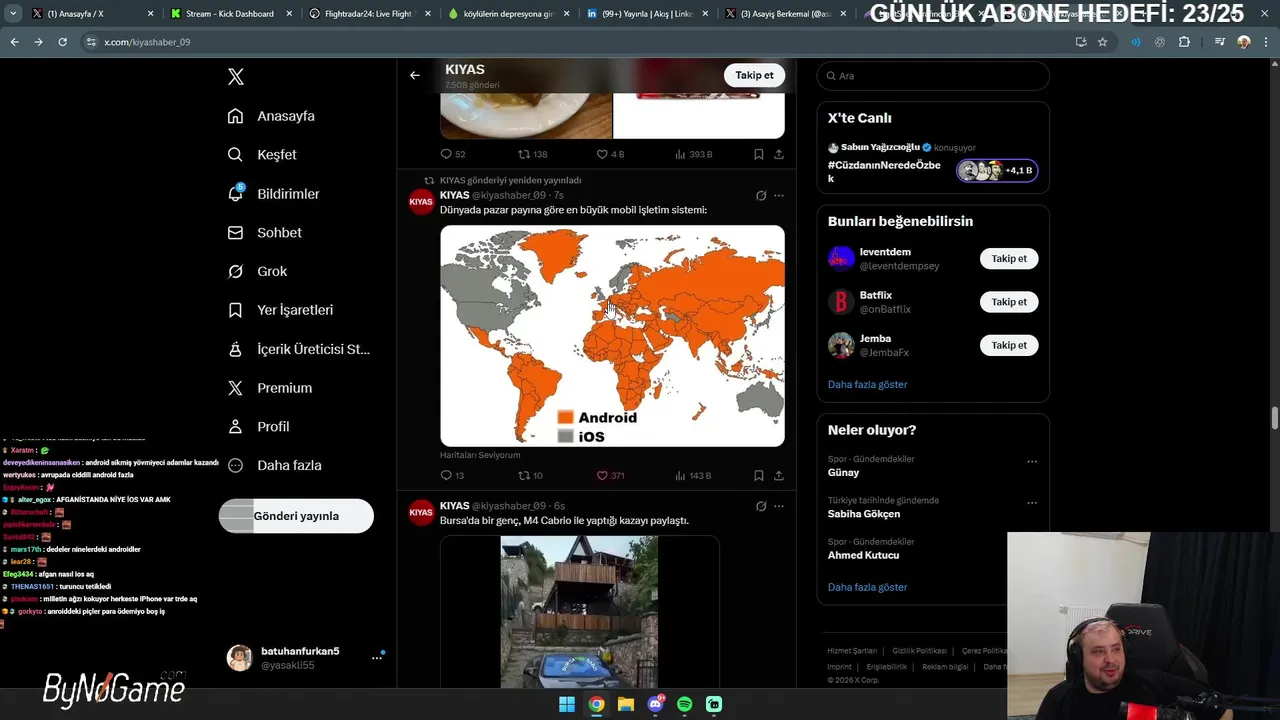Share the post with 393 B views
The width and height of the screenshot is (1280, 720).
[x=779, y=154]
